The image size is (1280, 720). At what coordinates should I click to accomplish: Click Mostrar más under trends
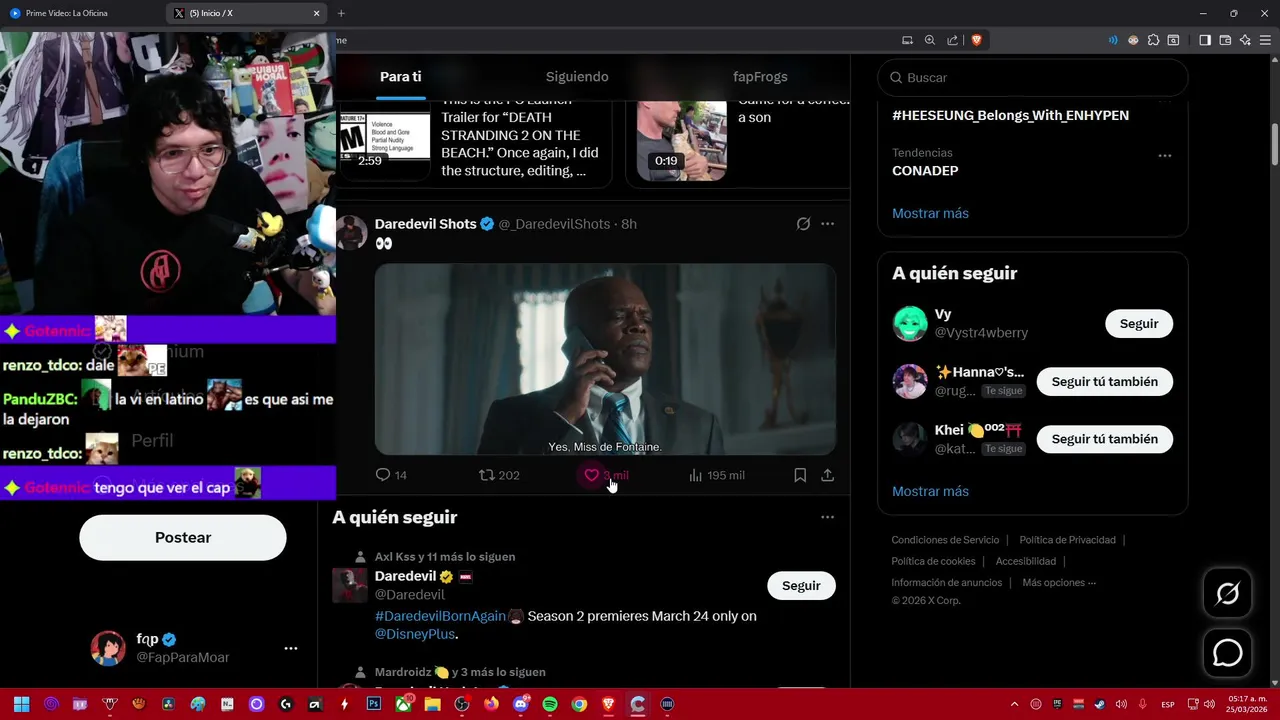click(930, 213)
